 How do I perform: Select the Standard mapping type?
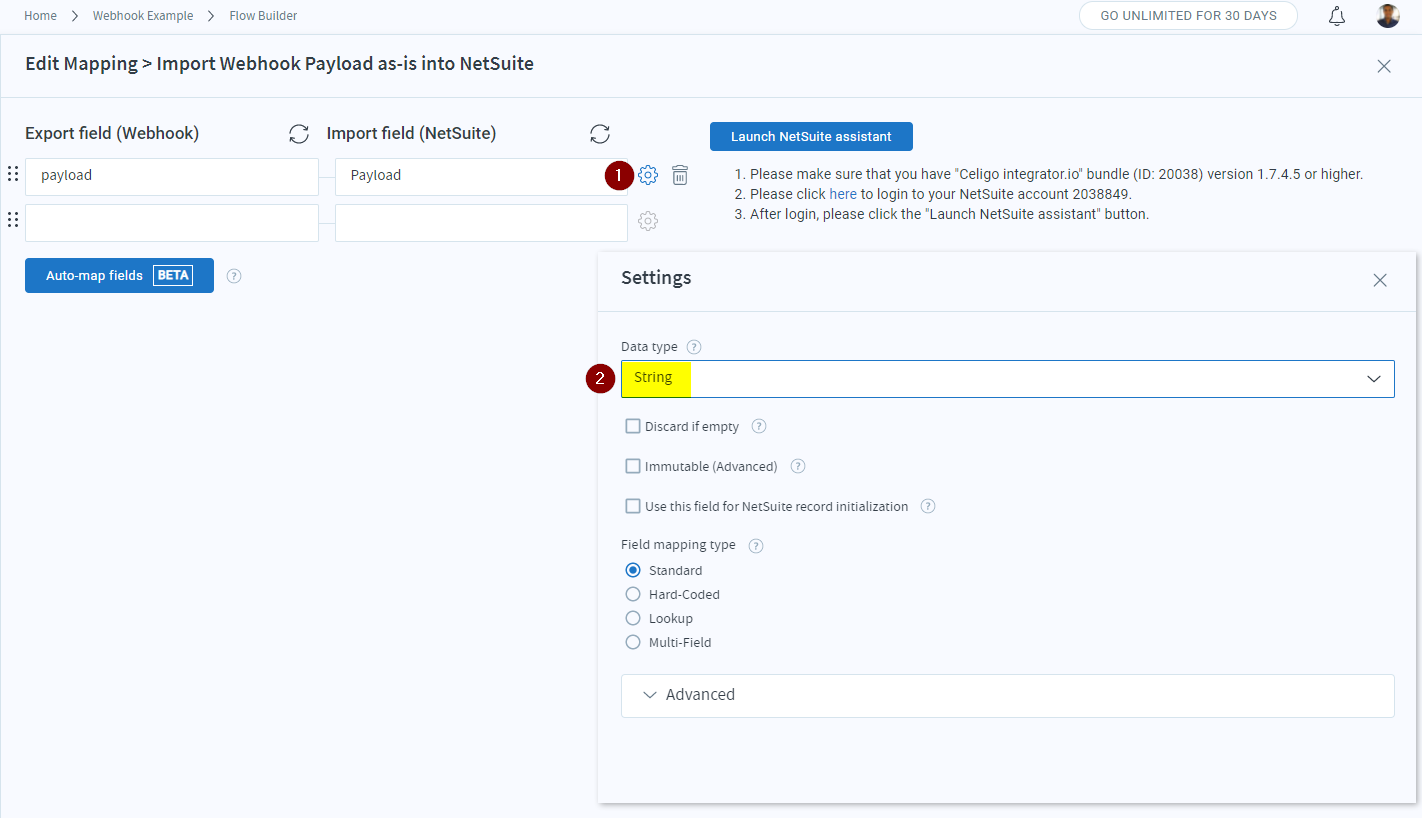pyautogui.click(x=633, y=570)
